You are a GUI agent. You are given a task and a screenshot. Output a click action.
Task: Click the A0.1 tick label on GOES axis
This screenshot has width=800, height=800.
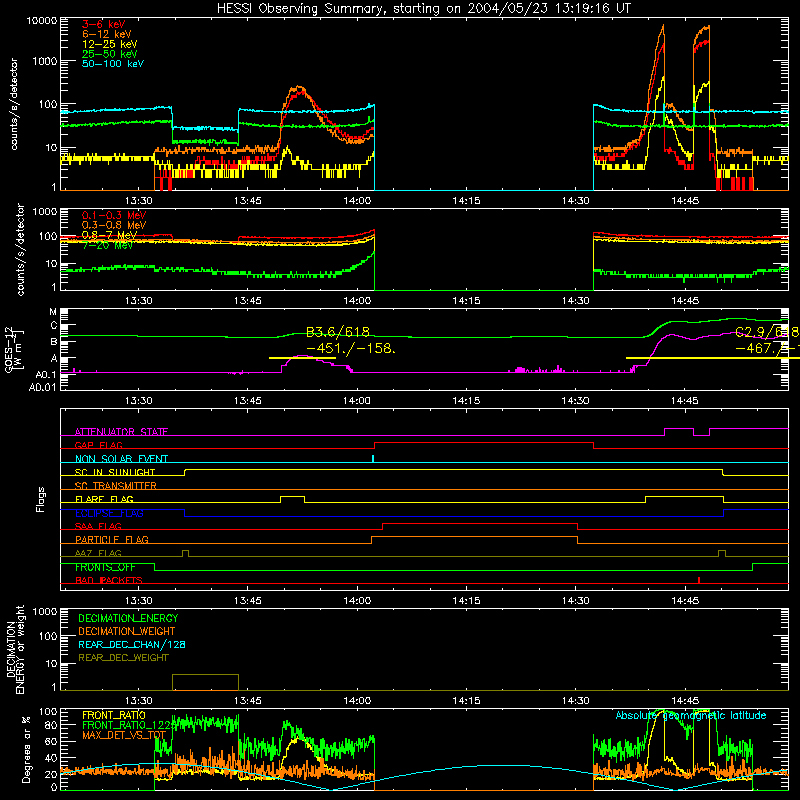(45, 374)
